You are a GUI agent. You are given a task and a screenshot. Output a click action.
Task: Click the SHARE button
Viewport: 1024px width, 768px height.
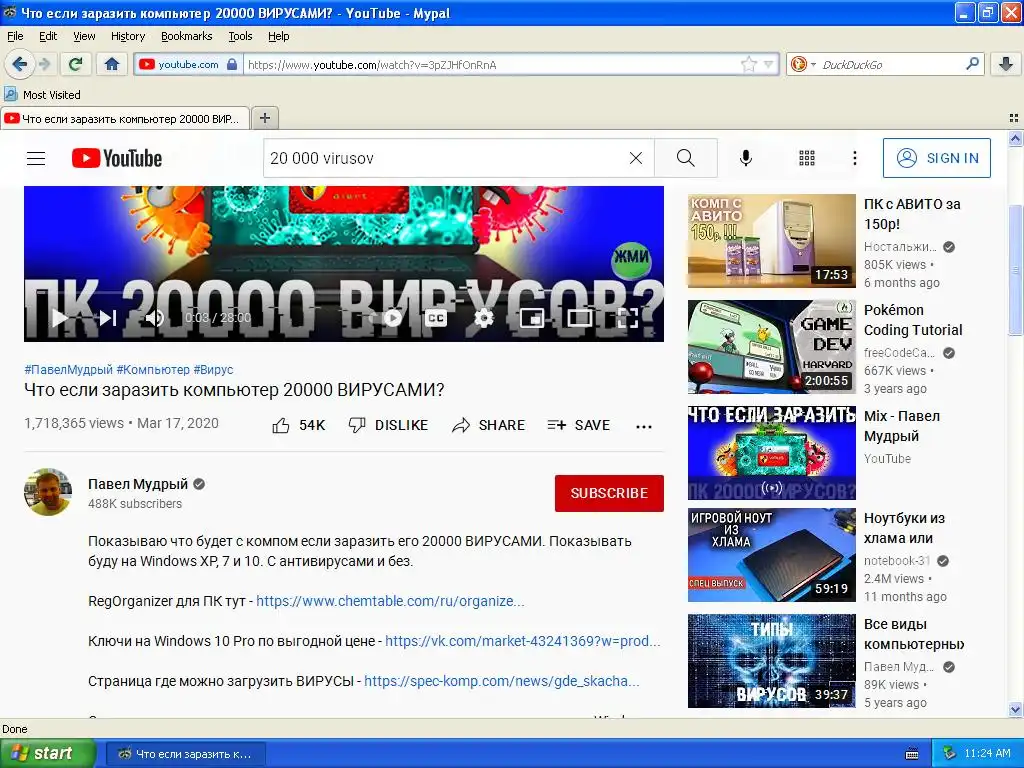[x=488, y=426]
